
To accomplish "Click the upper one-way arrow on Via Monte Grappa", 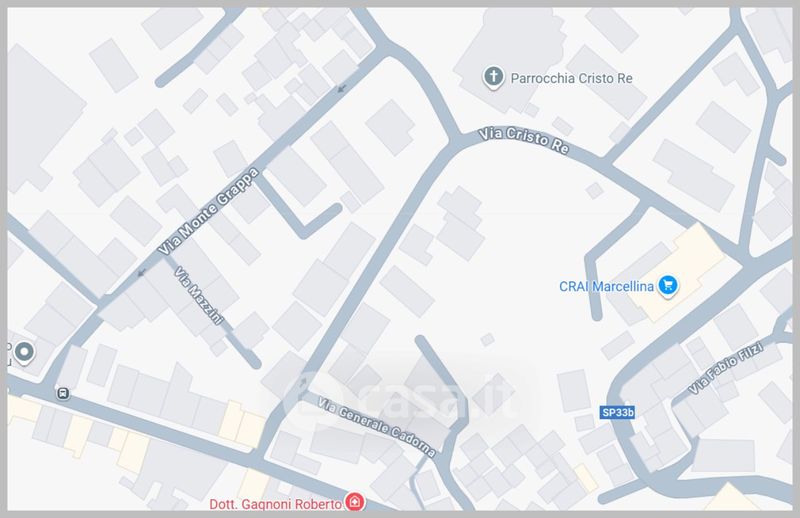I will click(x=342, y=89).
